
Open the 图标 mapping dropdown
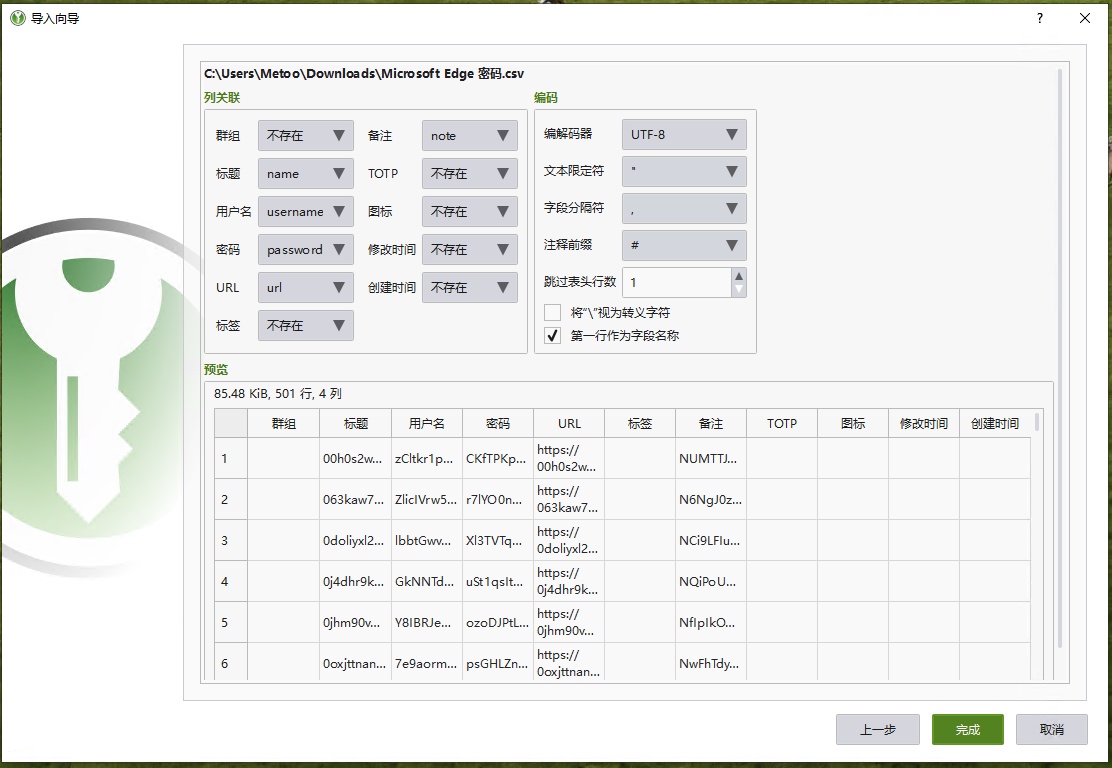(x=469, y=211)
